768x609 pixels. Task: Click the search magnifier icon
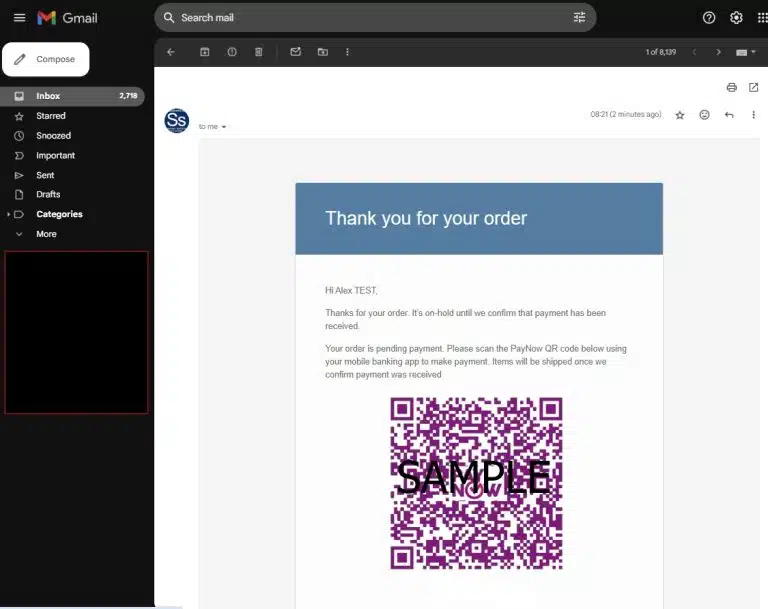169,18
